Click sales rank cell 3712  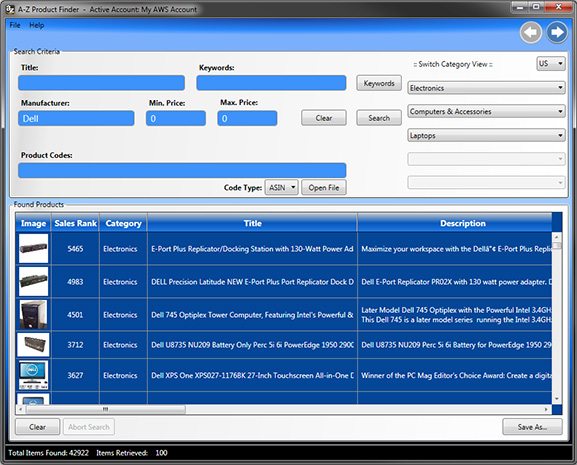pyautogui.click(x=75, y=345)
